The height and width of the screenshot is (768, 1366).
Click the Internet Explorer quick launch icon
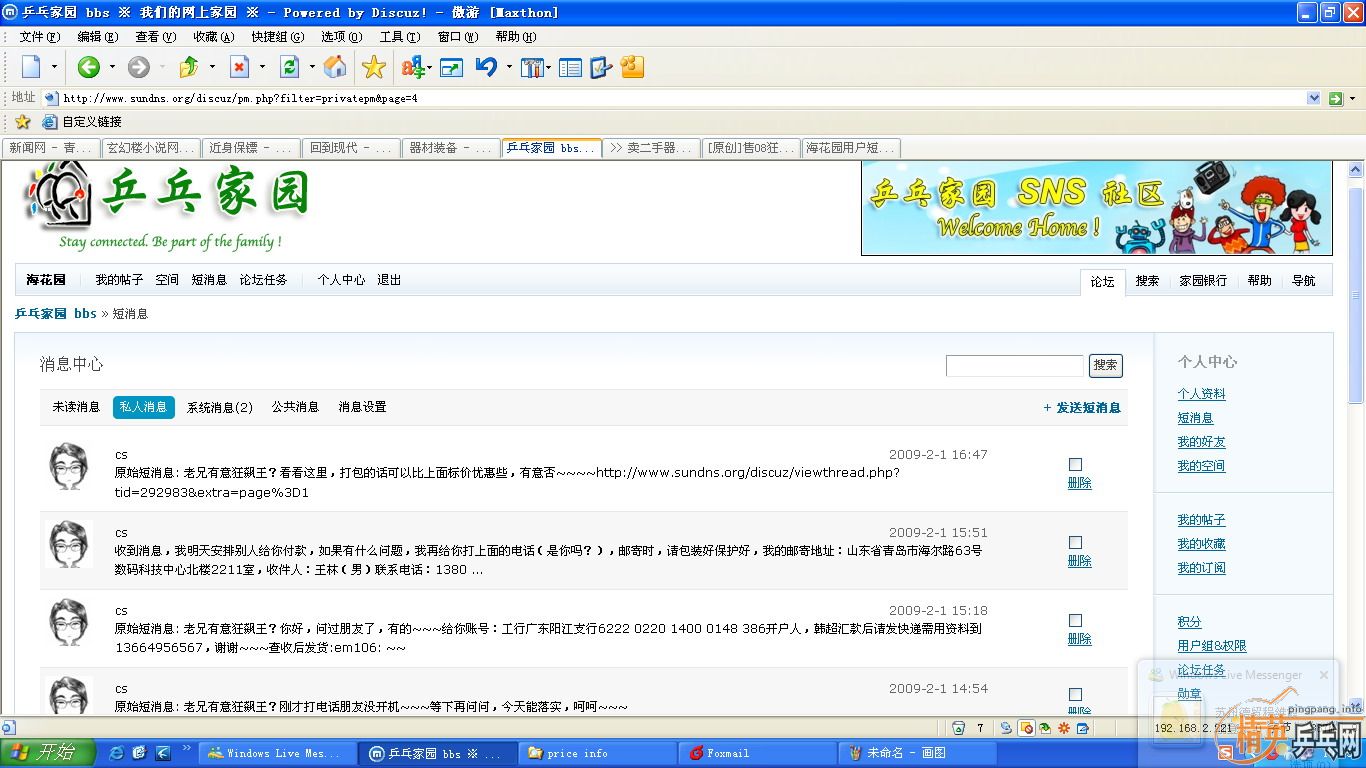tap(117, 753)
